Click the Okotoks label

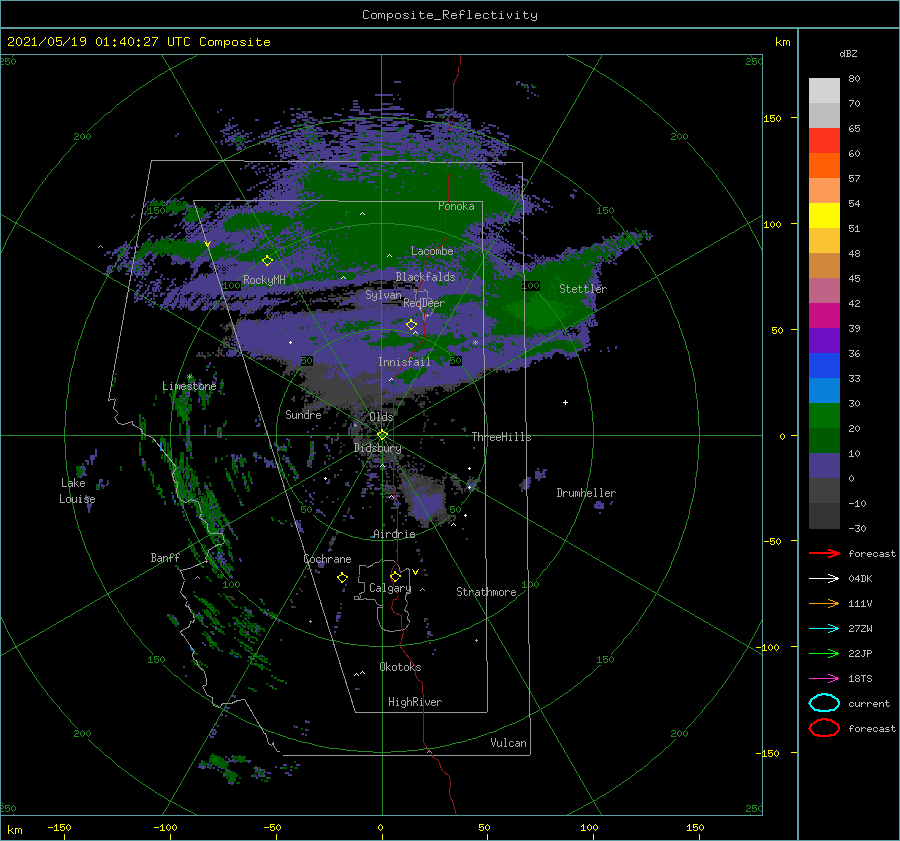point(400,666)
